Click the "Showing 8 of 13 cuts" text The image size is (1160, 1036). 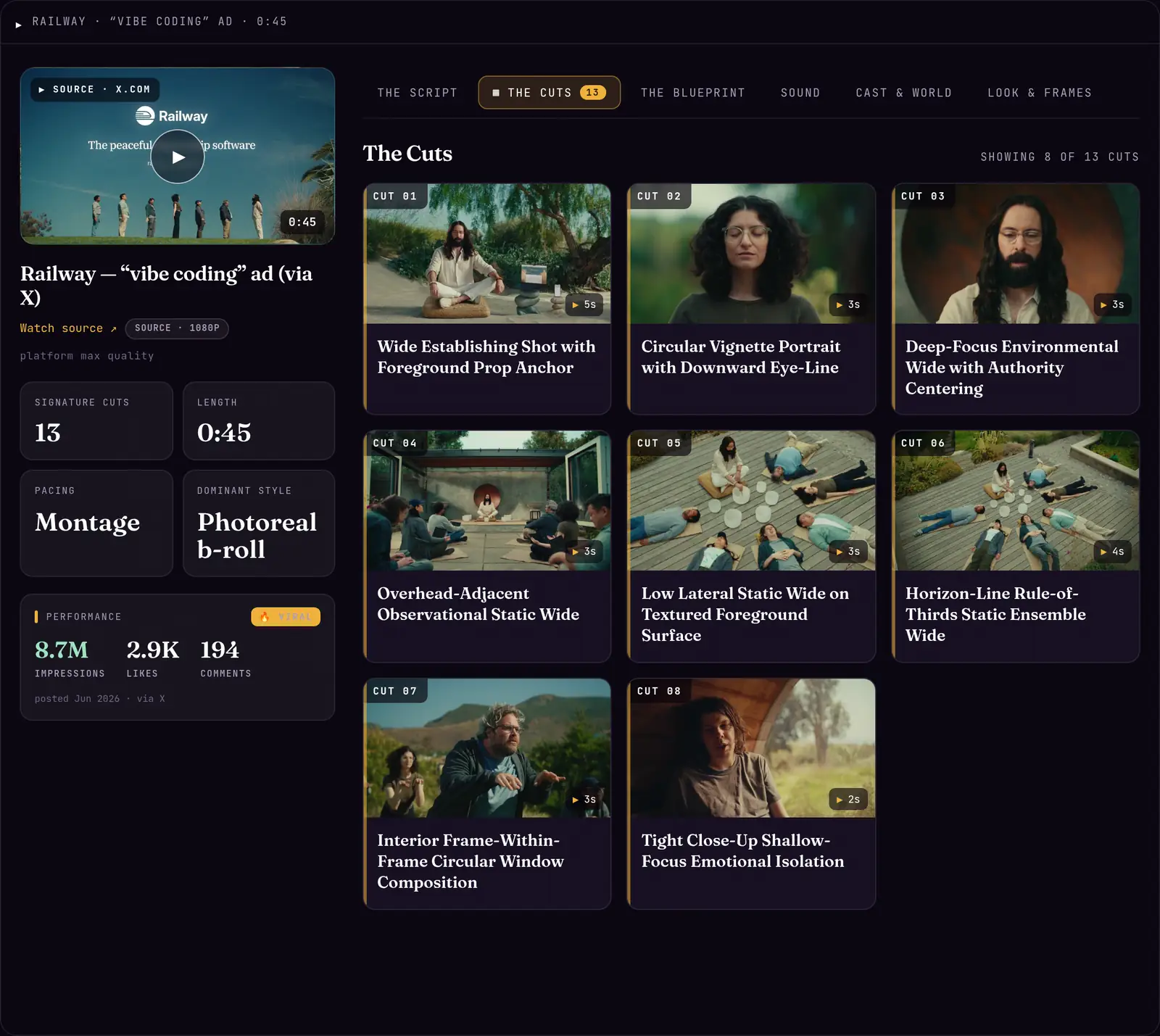point(1059,157)
